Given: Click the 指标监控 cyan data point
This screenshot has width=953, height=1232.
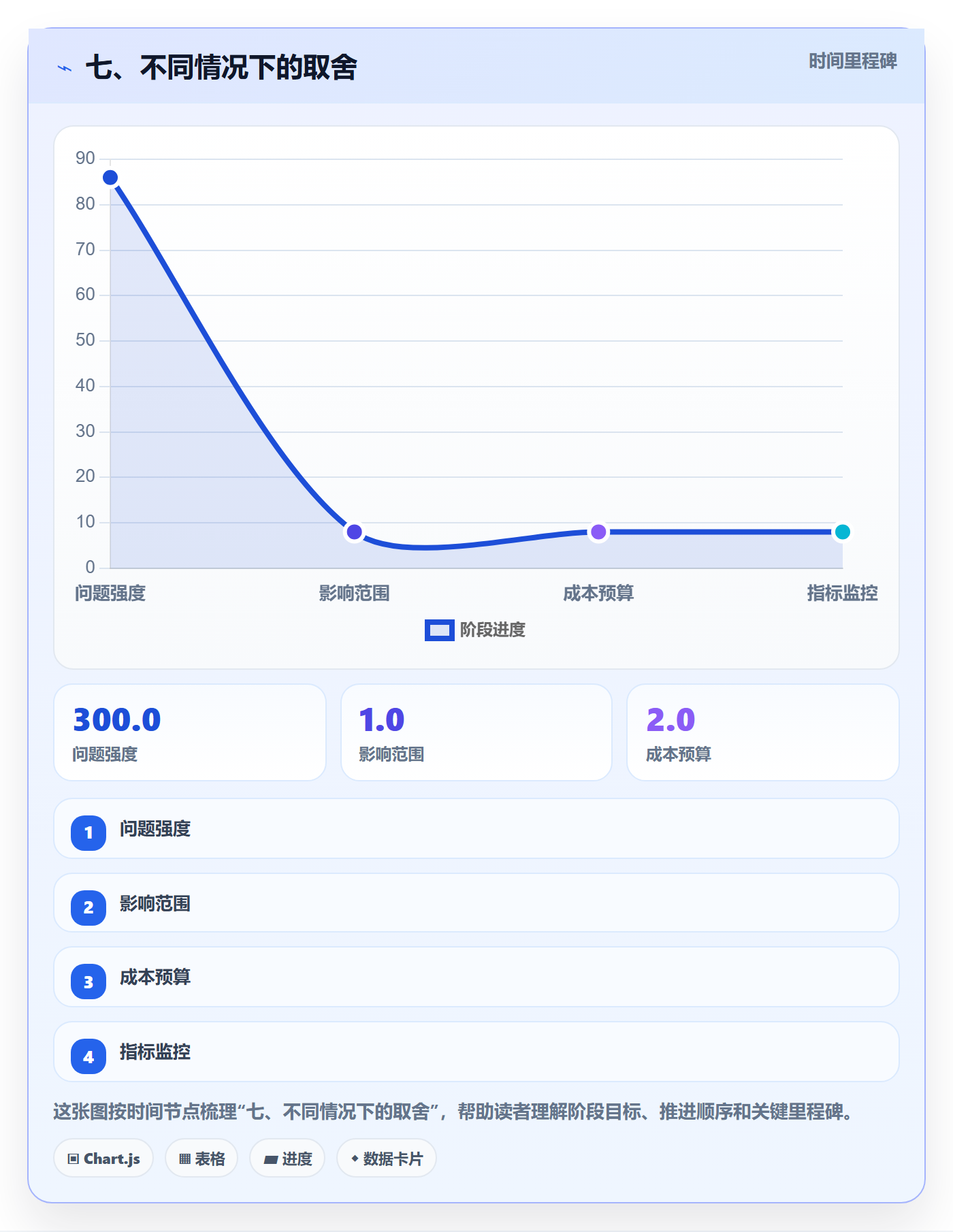Looking at the screenshot, I should (842, 532).
